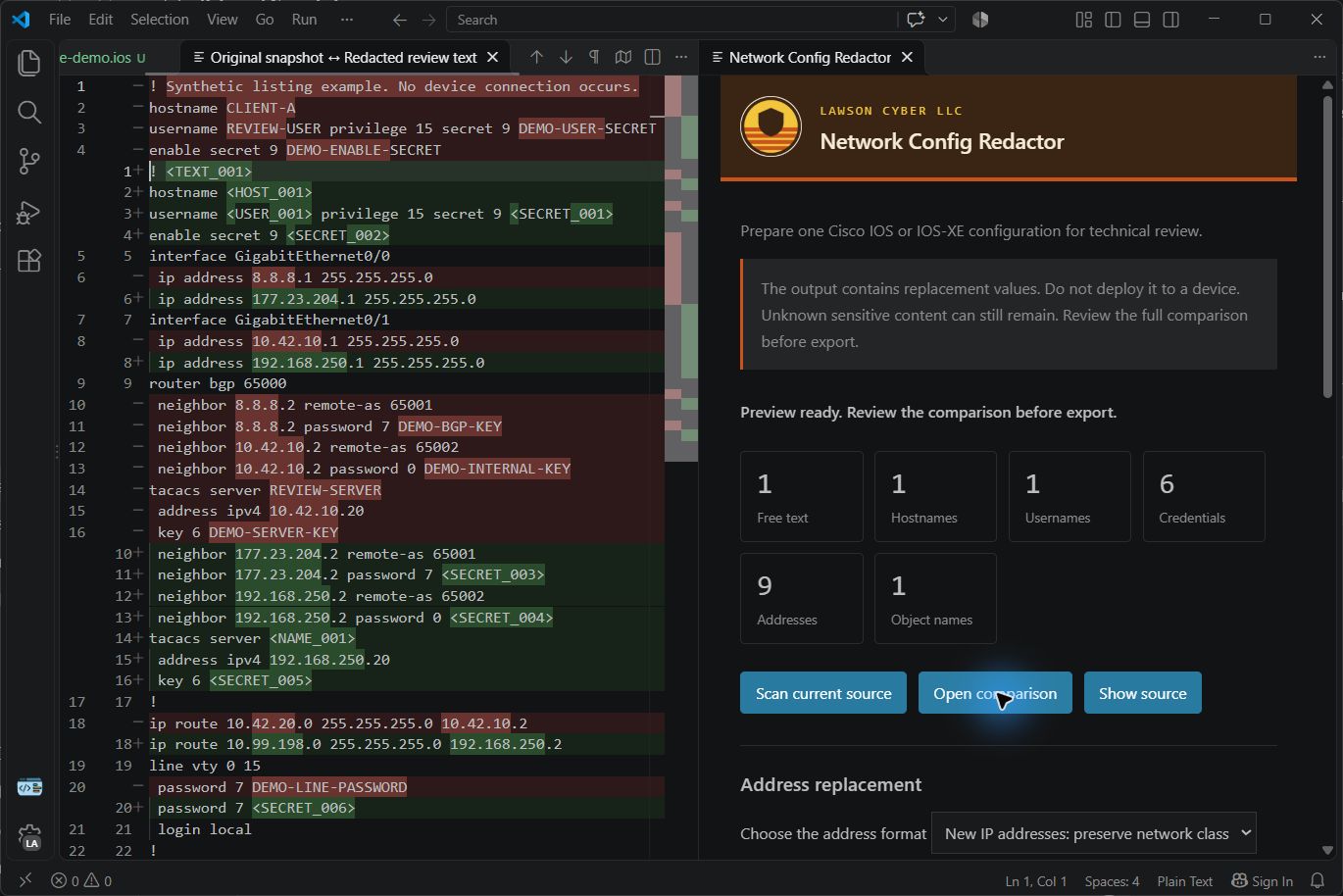Toggle whitespace trimming pilcrow icon in diff toolbar

(594, 57)
